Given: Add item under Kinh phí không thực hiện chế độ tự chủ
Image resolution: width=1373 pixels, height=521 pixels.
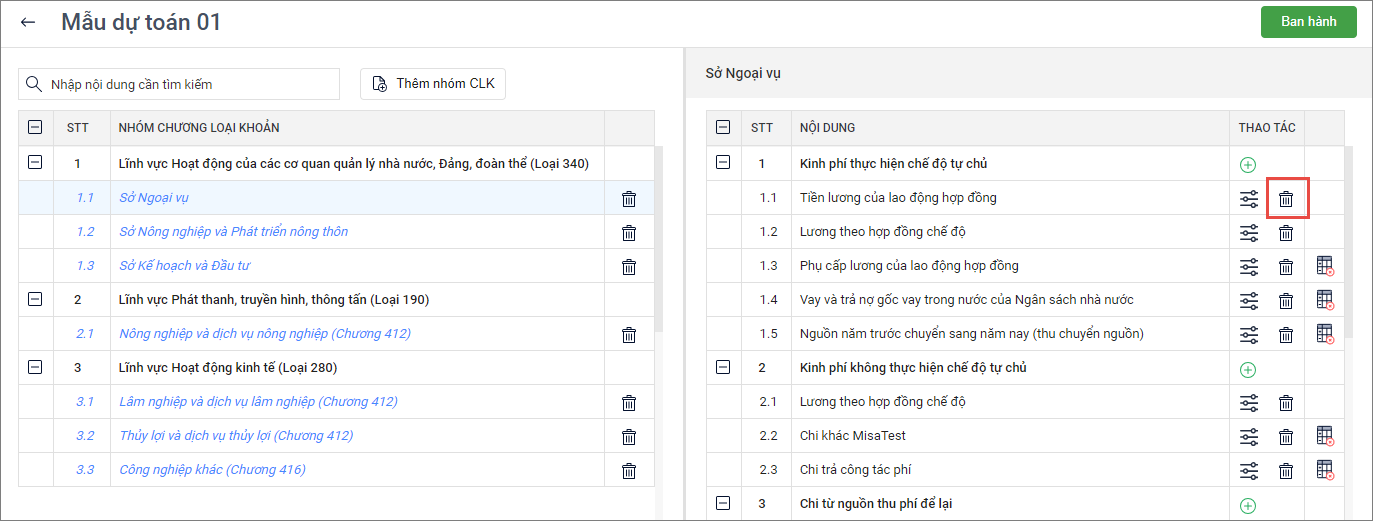Looking at the screenshot, I should [1248, 369].
